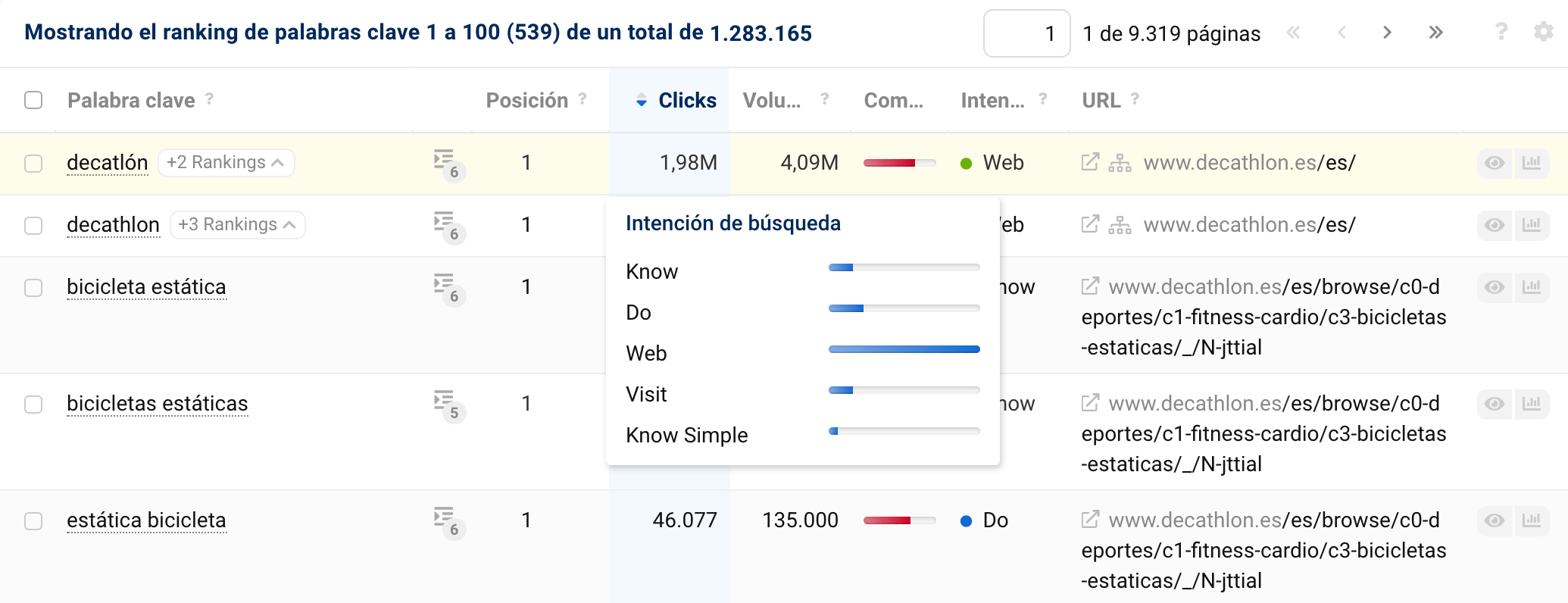Image resolution: width=1568 pixels, height=603 pixels.
Task: Check the select-all checkbox in table header
Action: [33, 100]
